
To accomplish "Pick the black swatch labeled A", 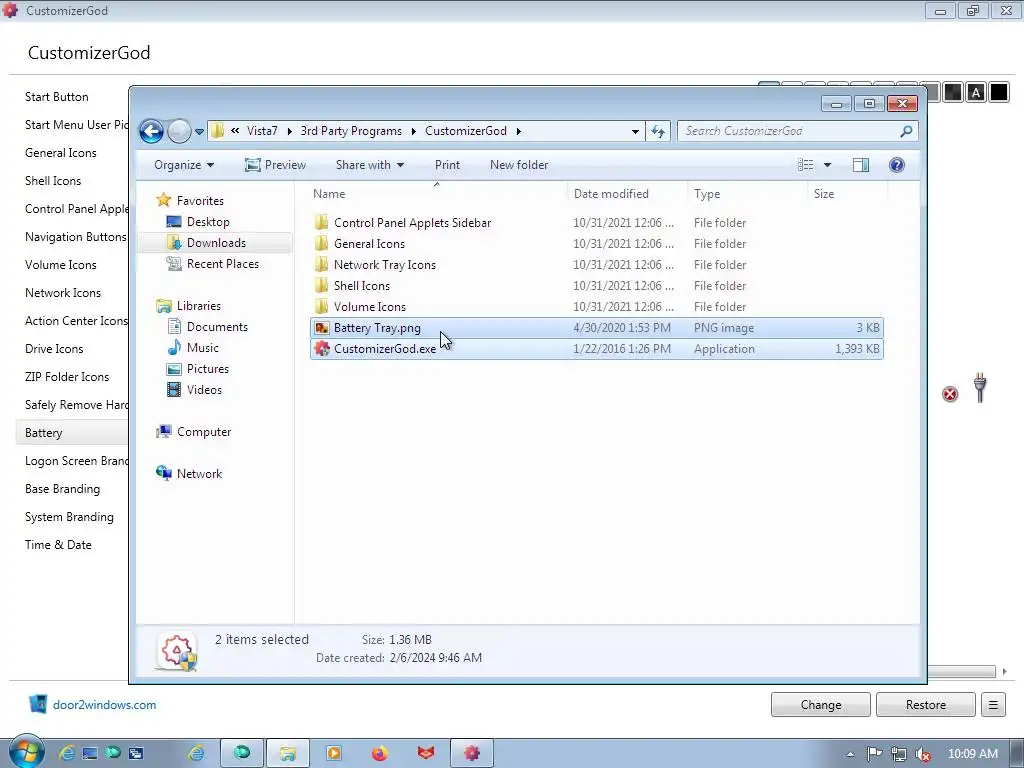I will click(976, 93).
